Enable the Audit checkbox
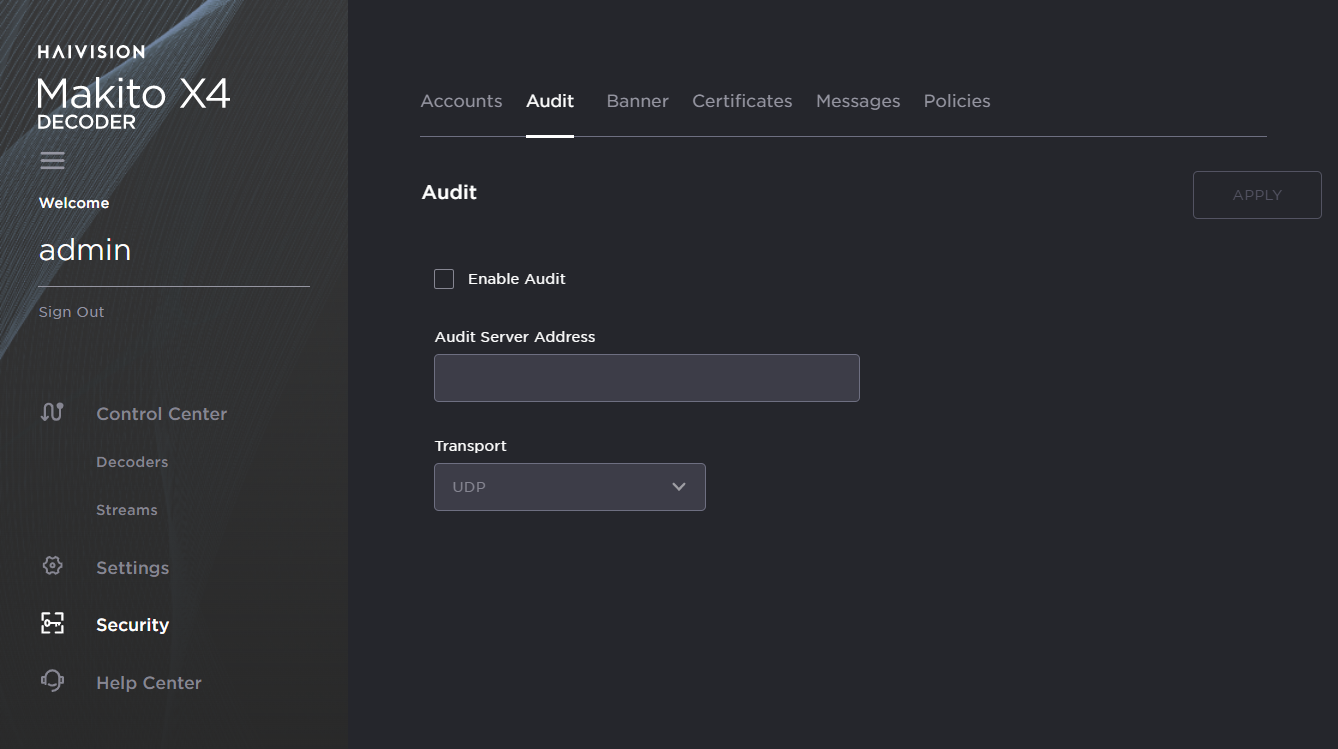Image resolution: width=1338 pixels, height=749 pixels. pyautogui.click(x=444, y=279)
